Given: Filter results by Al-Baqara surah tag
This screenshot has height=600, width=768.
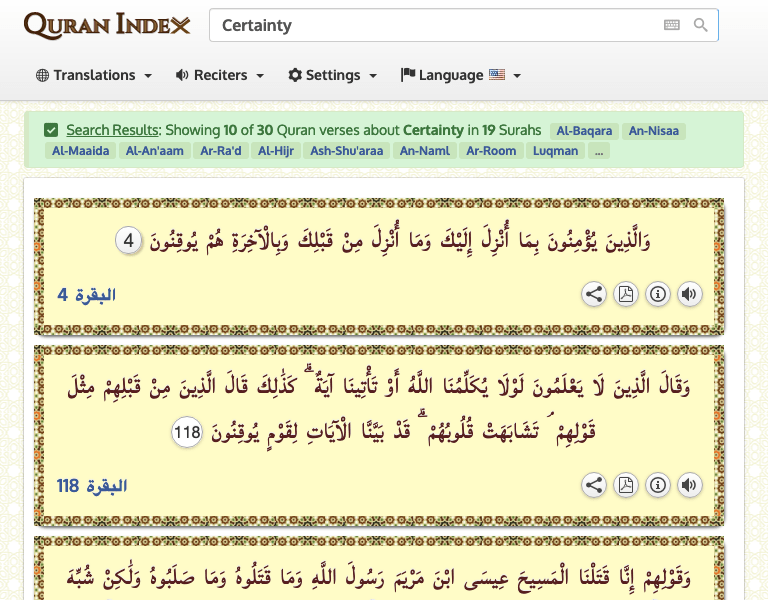Looking at the screenshot, I should click(584, 130).
